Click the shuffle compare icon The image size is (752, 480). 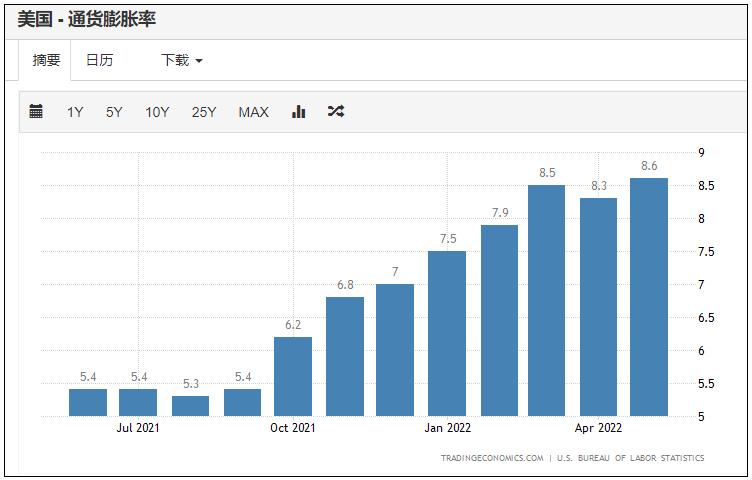(x=336, y=112)
